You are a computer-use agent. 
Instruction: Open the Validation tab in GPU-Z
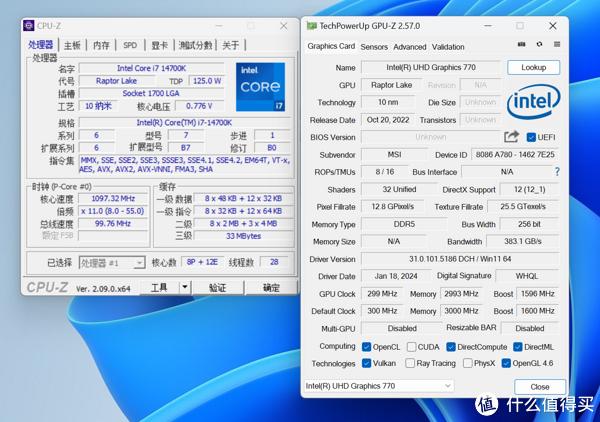448,47
